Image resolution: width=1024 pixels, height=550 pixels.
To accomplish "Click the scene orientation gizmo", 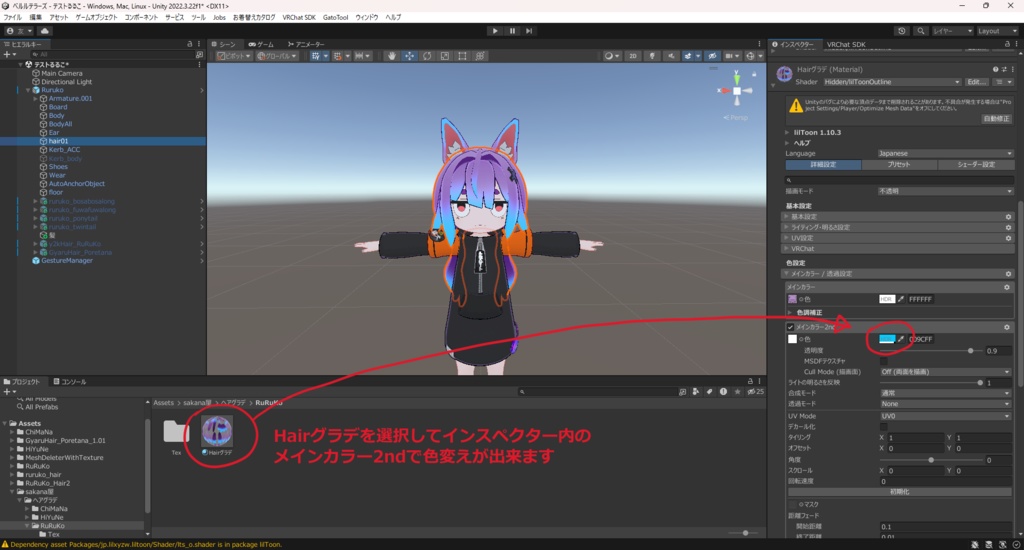I will tap(737, 91).
